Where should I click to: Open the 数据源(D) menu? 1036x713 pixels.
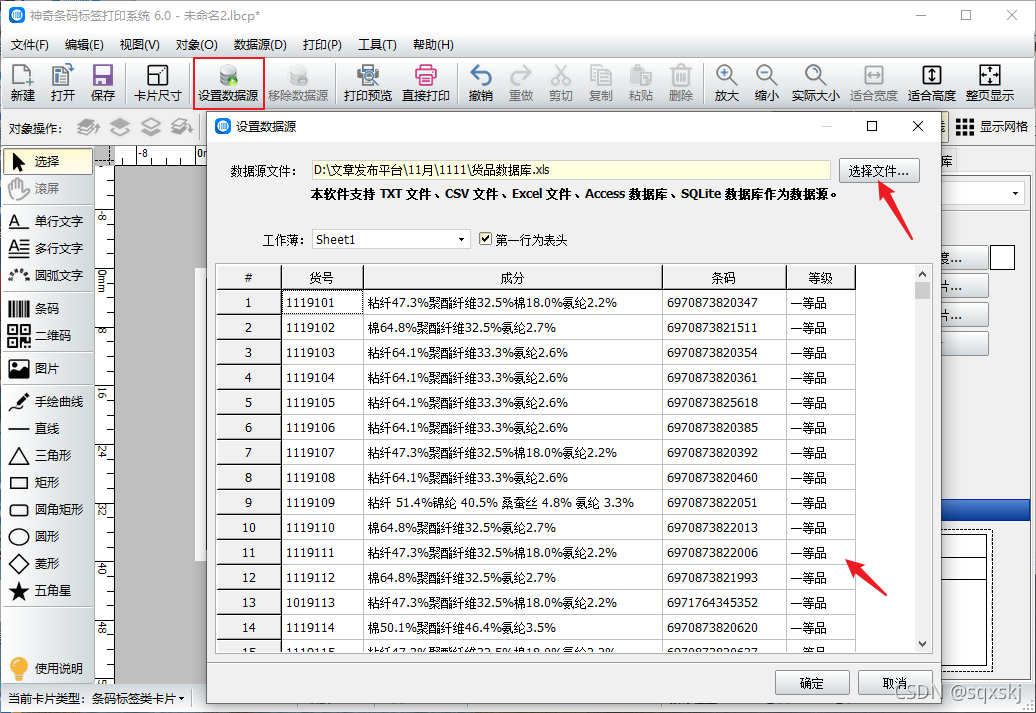click(260, 45)
